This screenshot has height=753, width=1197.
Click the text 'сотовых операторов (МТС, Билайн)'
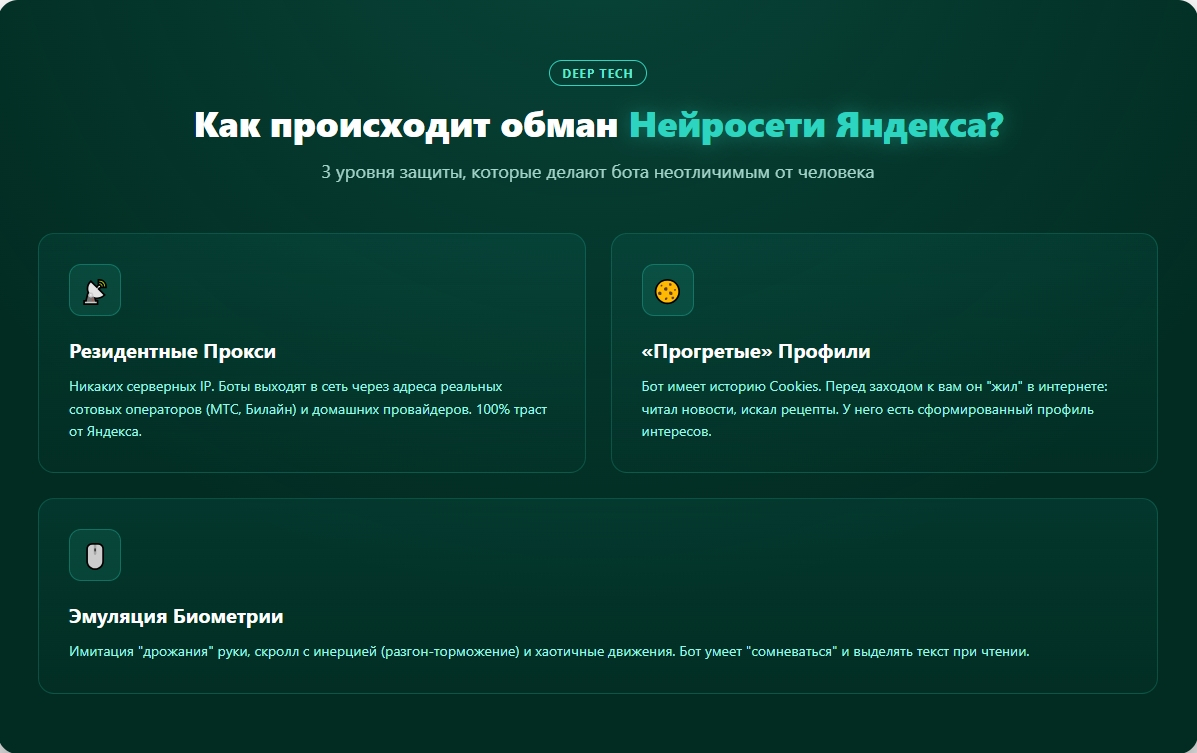tap(182, 409)
